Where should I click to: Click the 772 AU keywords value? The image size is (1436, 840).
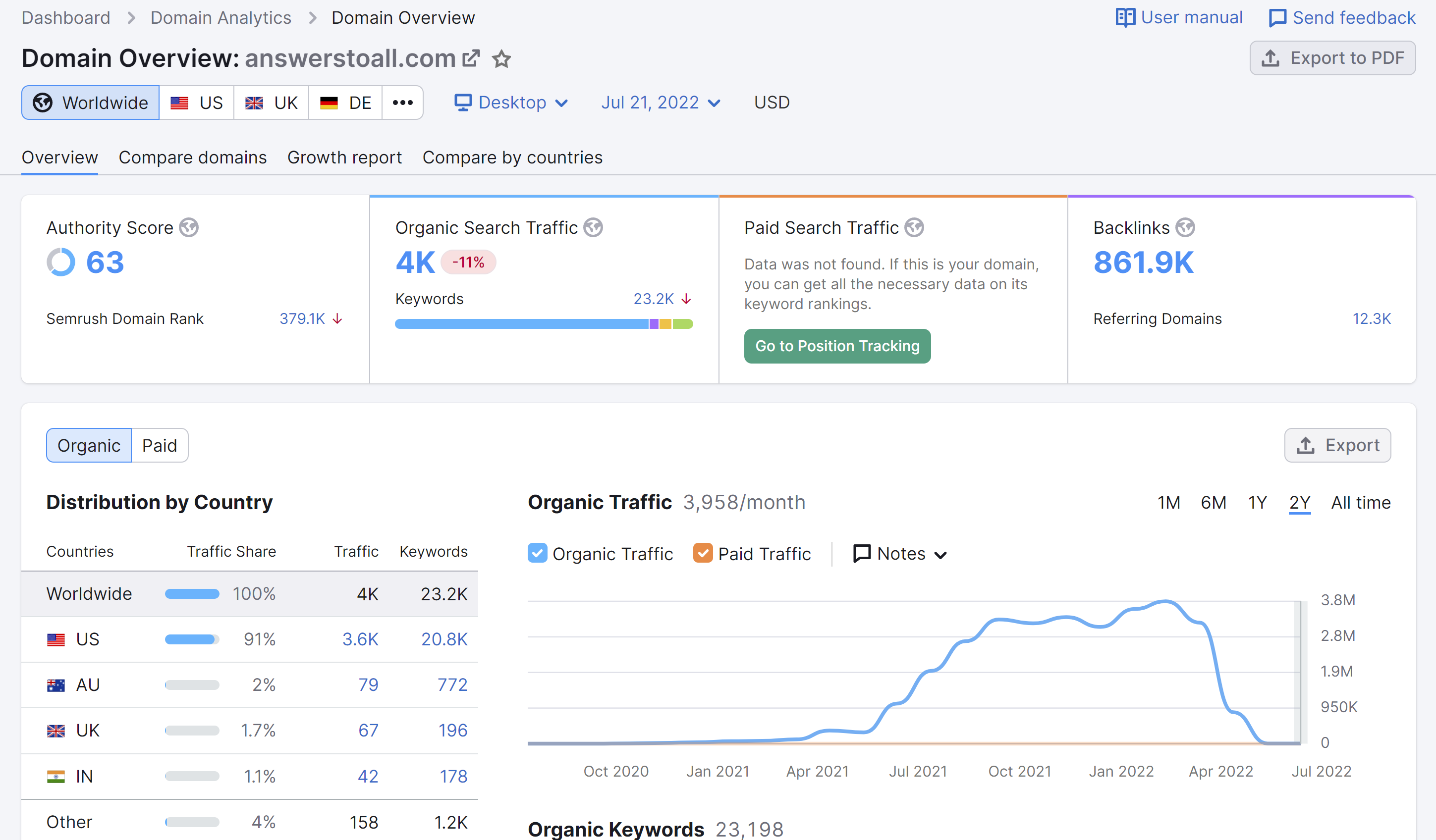[x=452, y=685]
